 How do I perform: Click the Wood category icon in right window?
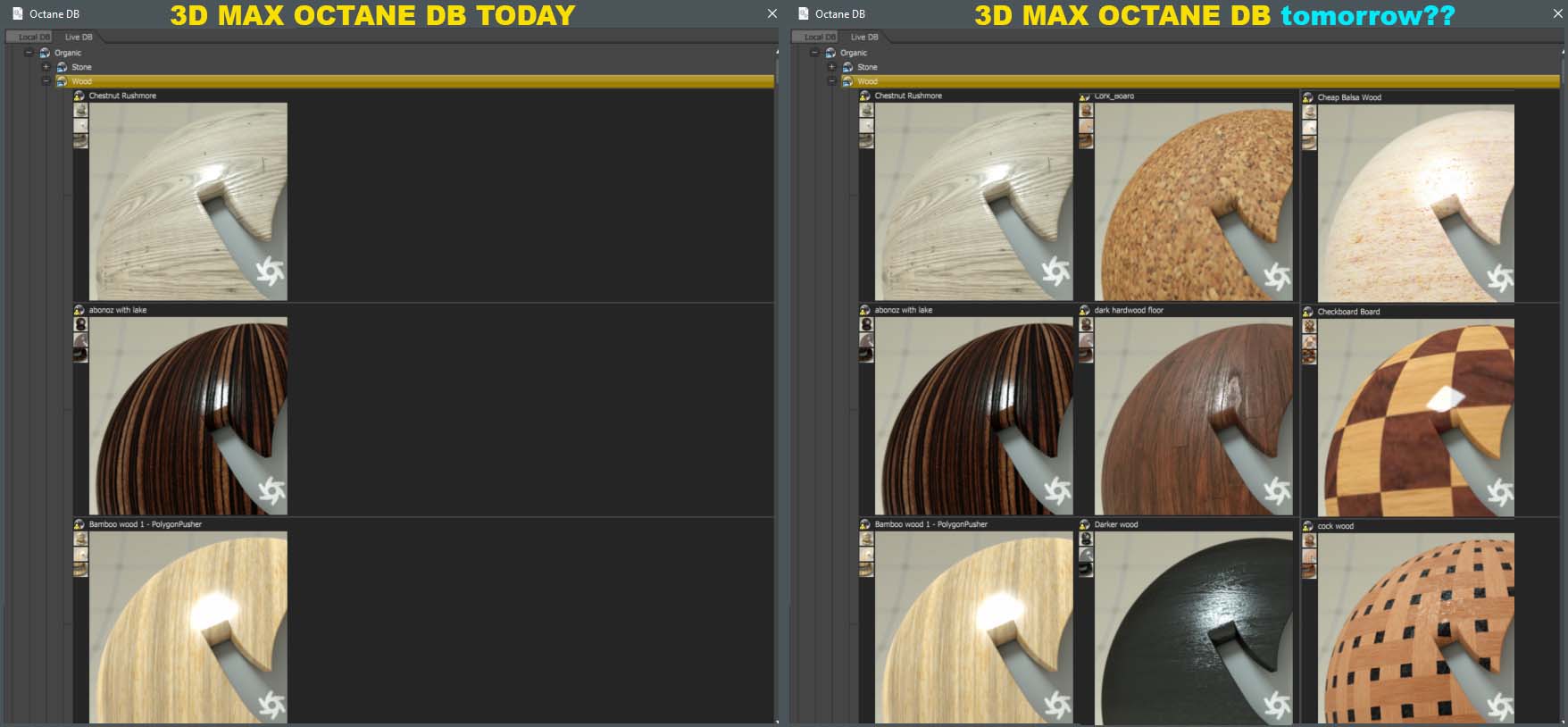[x=847, y=81]
